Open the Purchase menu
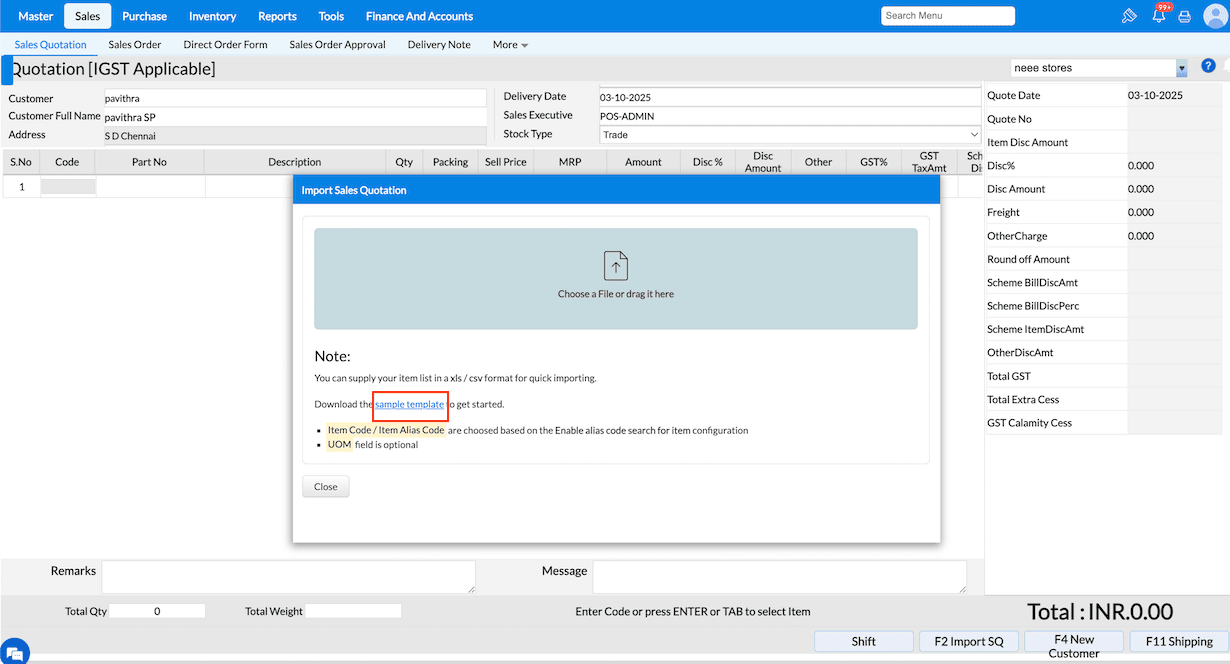Screen dimensions: 1230x664 144,16
